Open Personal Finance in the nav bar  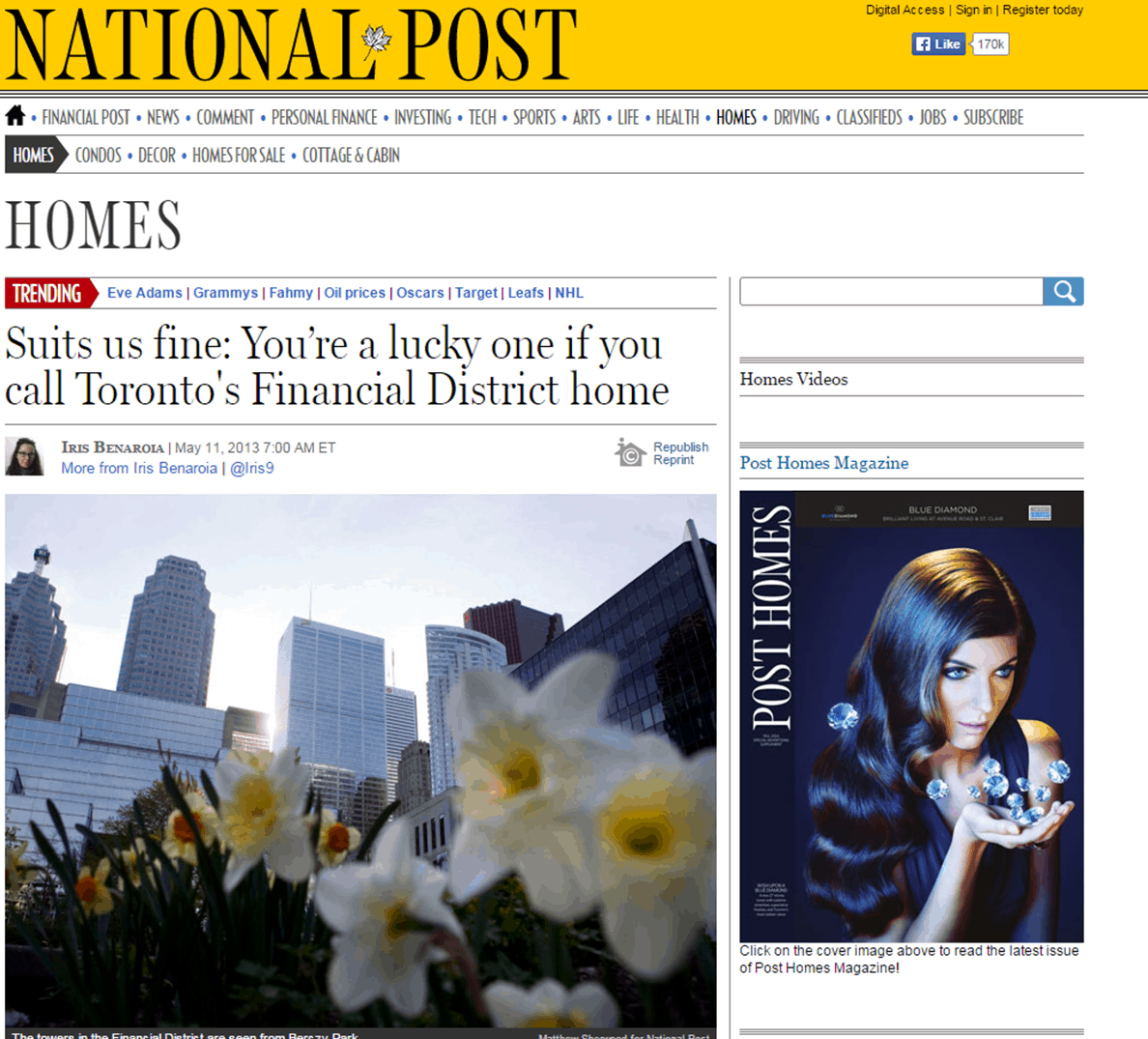tap(325, 117)
